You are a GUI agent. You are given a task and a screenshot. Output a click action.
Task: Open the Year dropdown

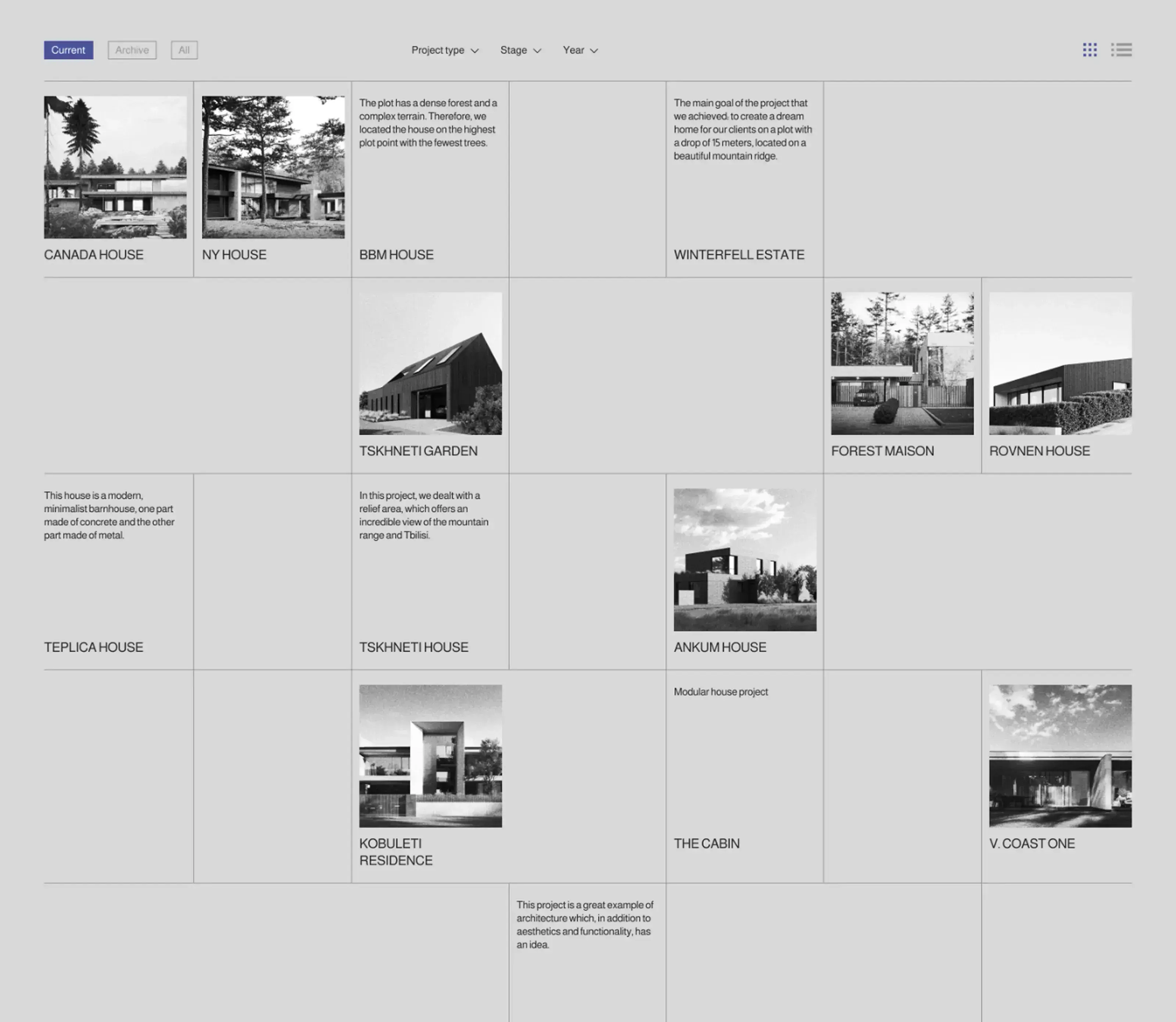[580, 50]
